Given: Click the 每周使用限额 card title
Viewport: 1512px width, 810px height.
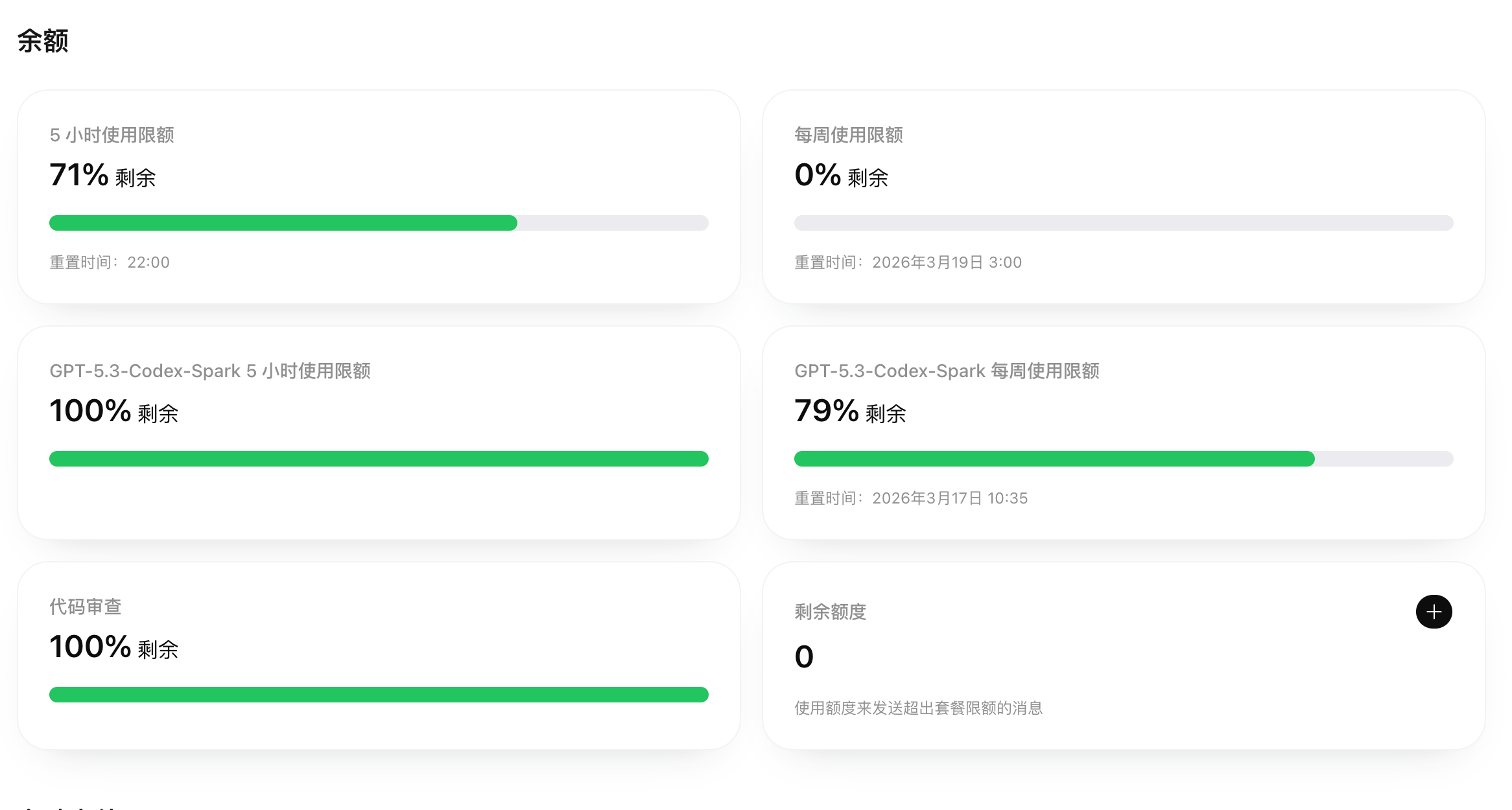Looking at the screenshot, I should [849, 135].
